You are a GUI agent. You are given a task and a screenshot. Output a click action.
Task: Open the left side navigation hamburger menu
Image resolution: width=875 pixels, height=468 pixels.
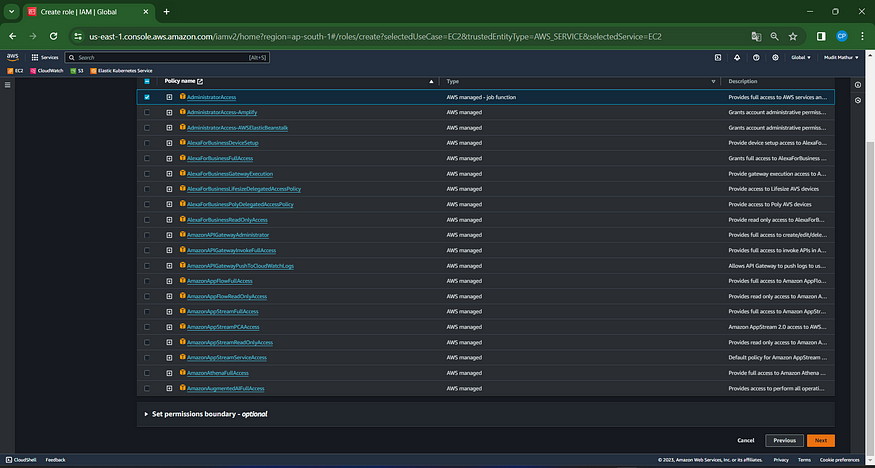pyautogui.click(x=8, y=85)
